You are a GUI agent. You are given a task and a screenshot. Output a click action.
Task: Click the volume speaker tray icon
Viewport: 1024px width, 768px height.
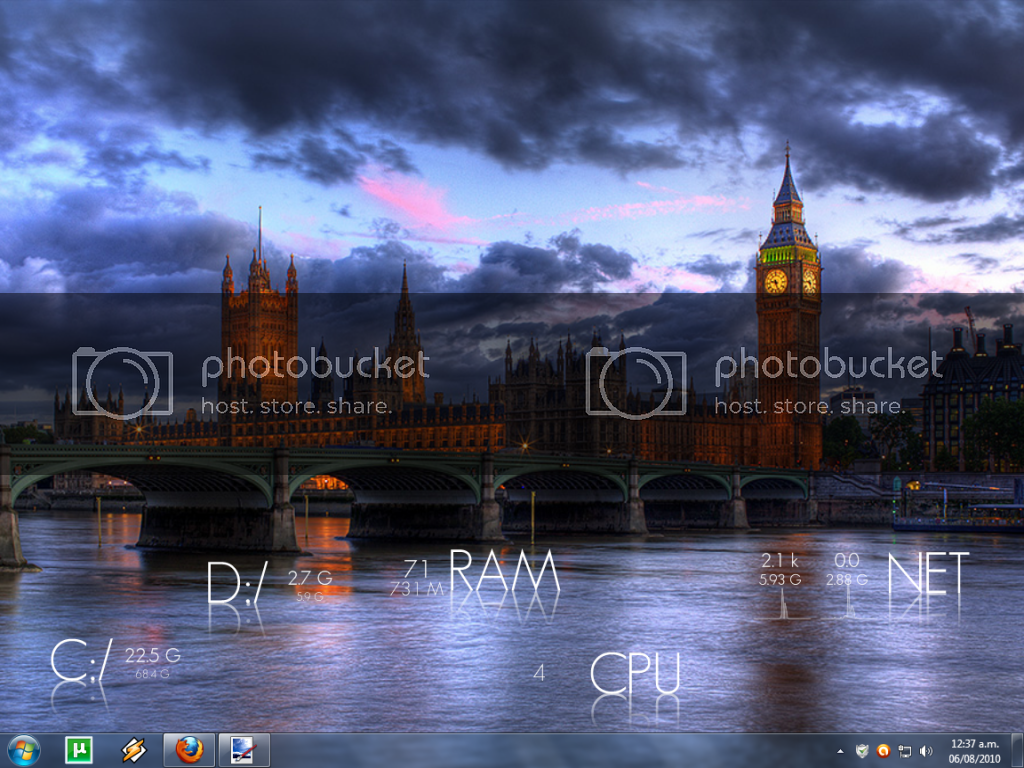(926, 750)
